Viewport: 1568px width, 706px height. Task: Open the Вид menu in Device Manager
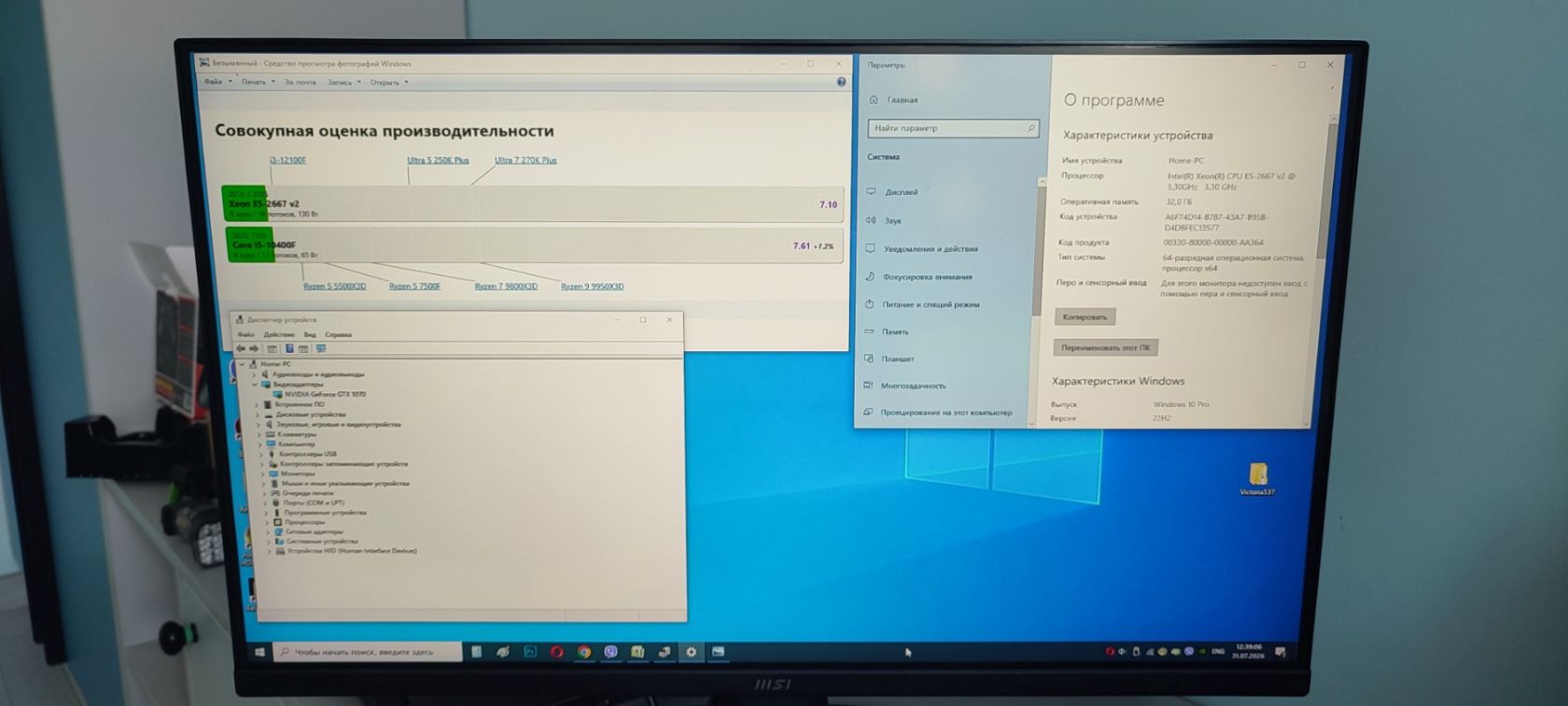coord(310,334)
